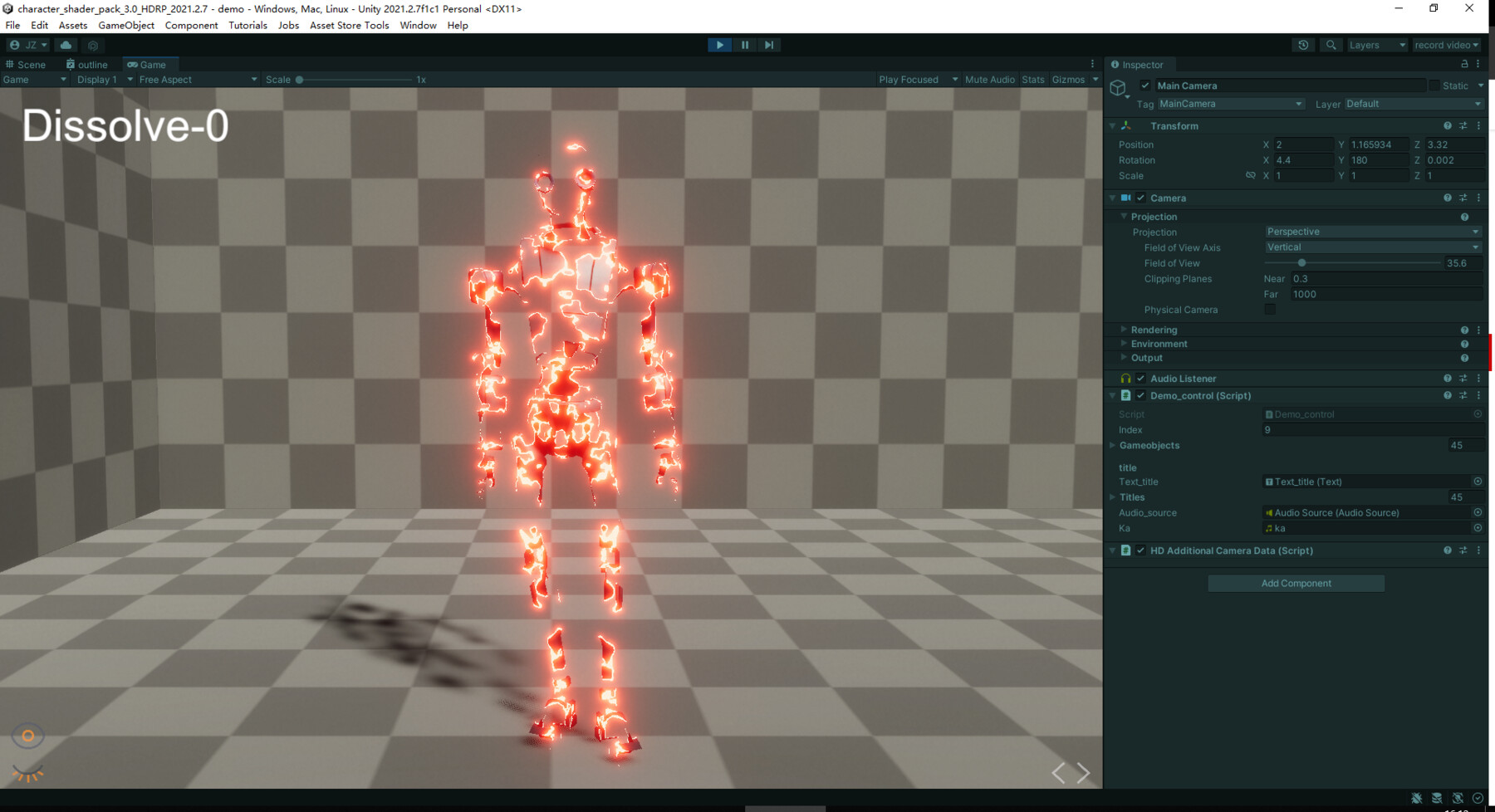The height and width of the screenshot is (812, 1495).
Task: Expand the Rendering section of the Camera
Action: coord(1122,330)
